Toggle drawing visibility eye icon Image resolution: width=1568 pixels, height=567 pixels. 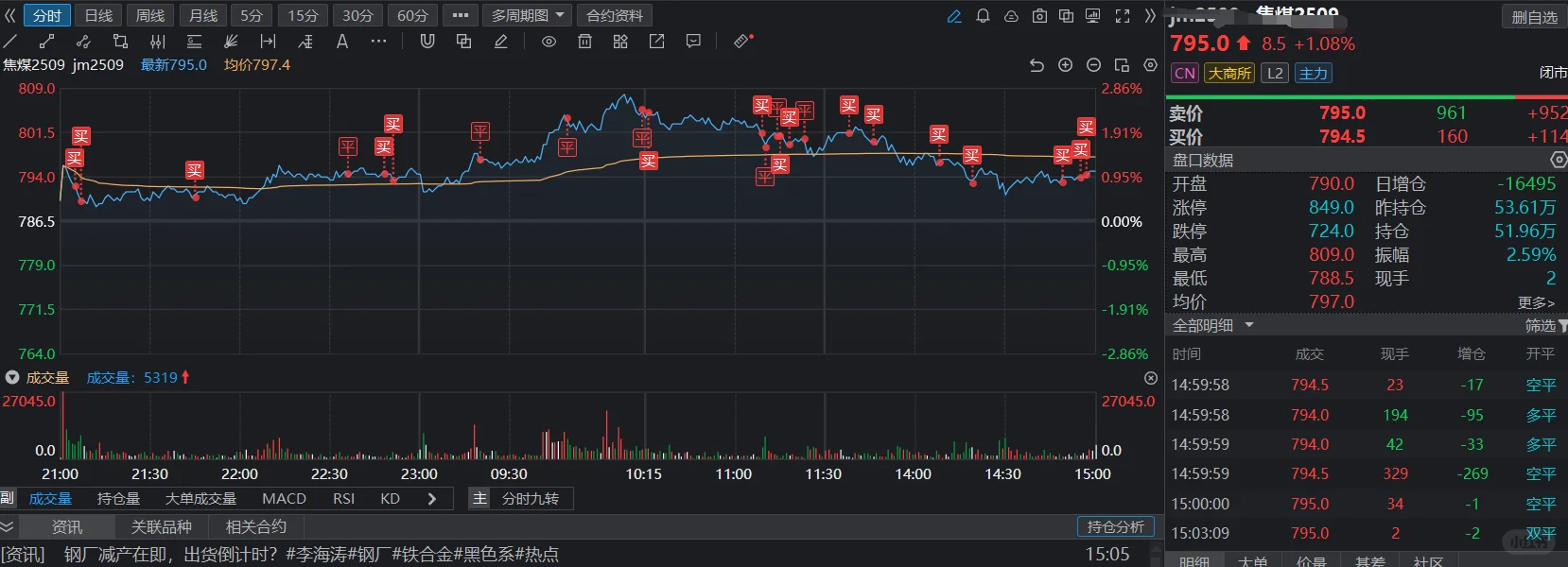coord(549,42)
